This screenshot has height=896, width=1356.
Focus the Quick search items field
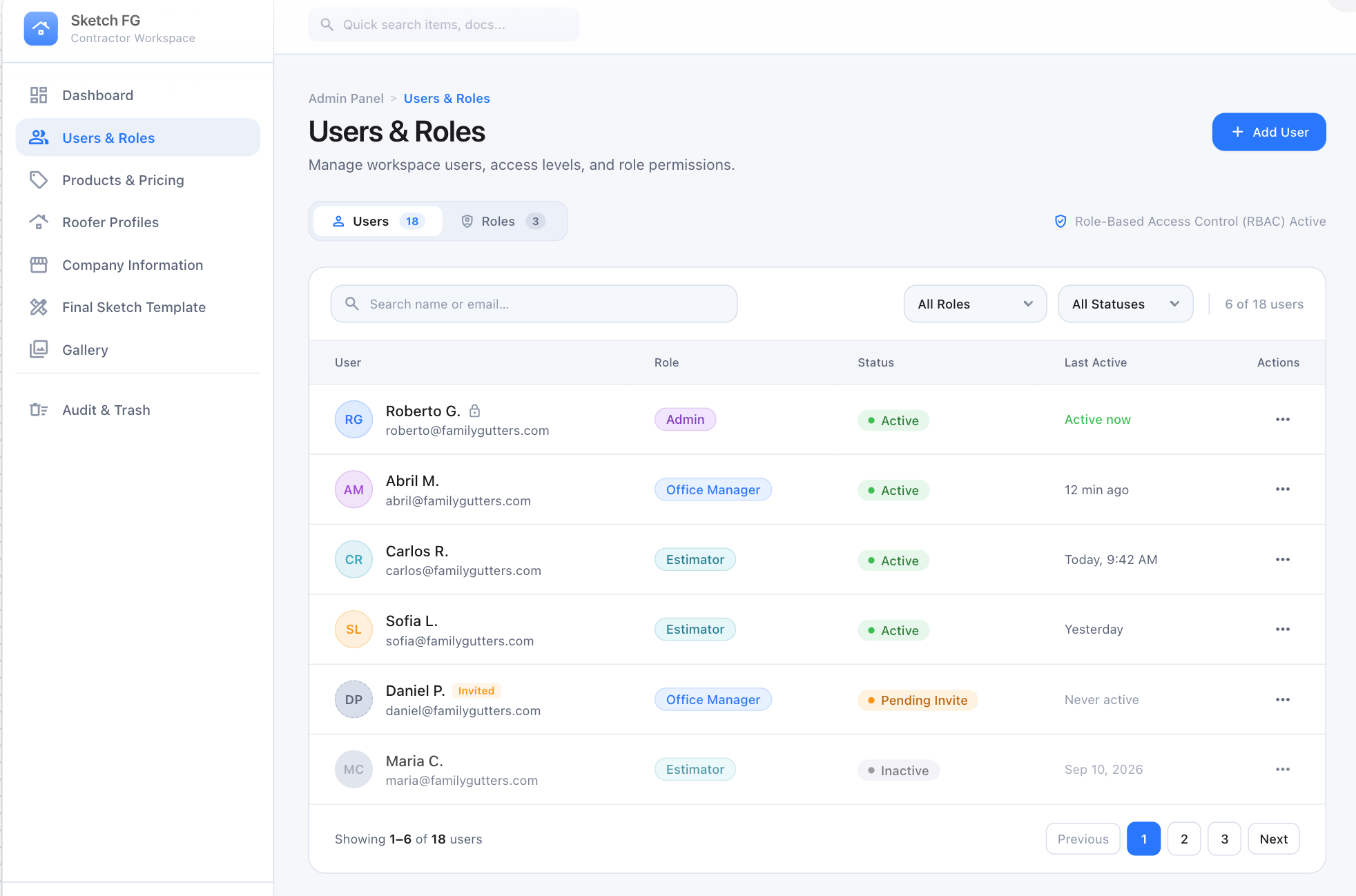[x=444, y=25]
